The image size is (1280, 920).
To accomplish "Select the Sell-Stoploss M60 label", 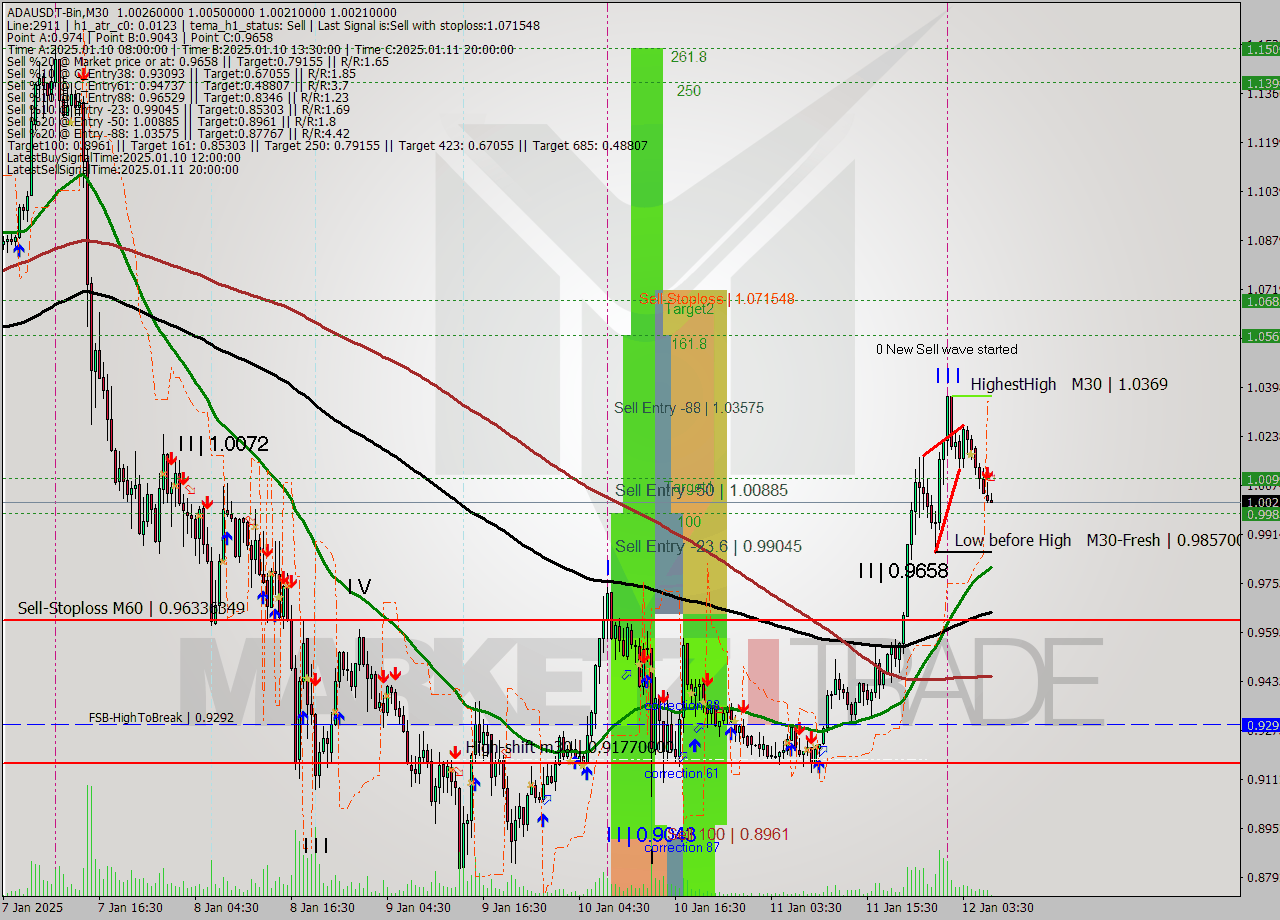I will (x=131, y=608).
